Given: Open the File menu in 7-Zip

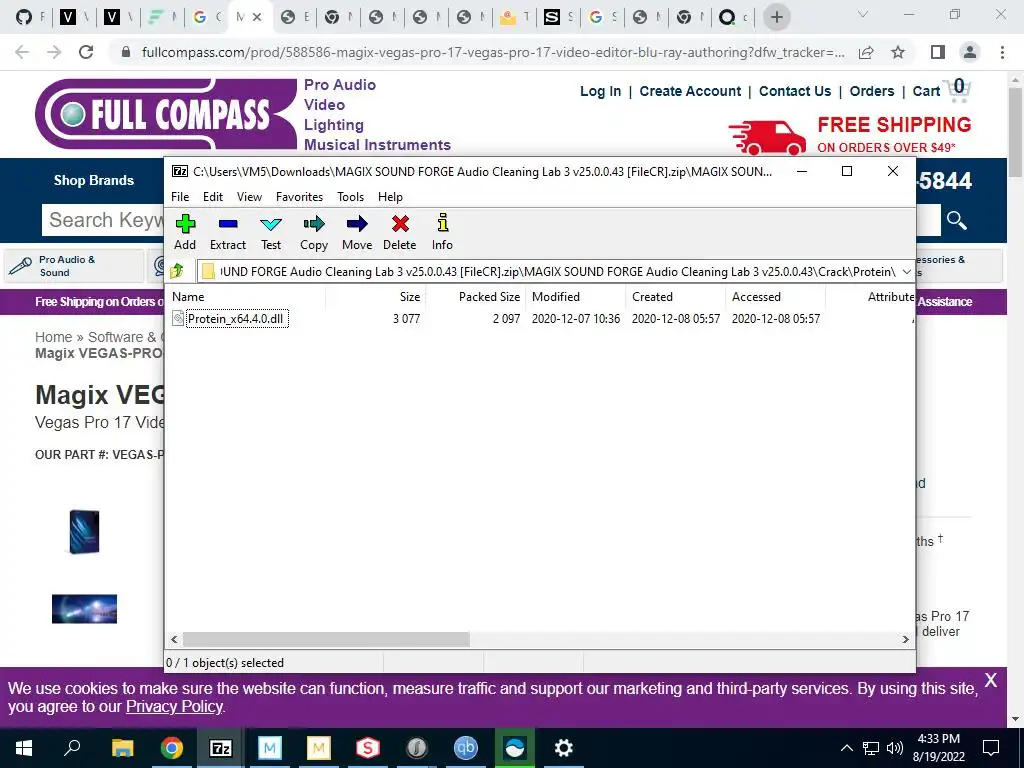Looking at the screenshot, I should coord(180,197).
